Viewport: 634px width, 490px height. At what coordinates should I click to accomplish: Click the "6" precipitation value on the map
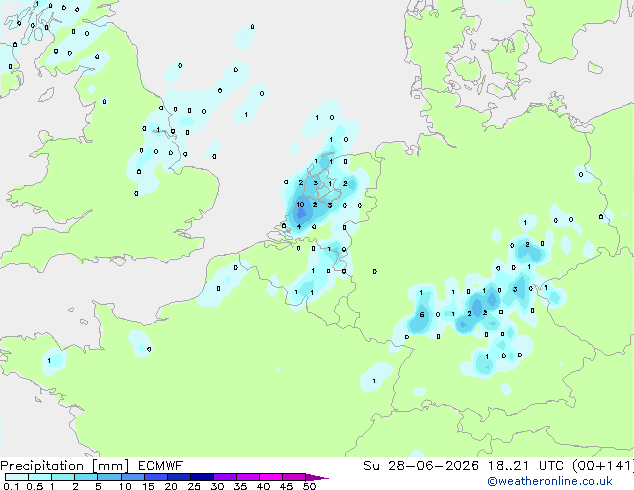(x=422, y=315)
